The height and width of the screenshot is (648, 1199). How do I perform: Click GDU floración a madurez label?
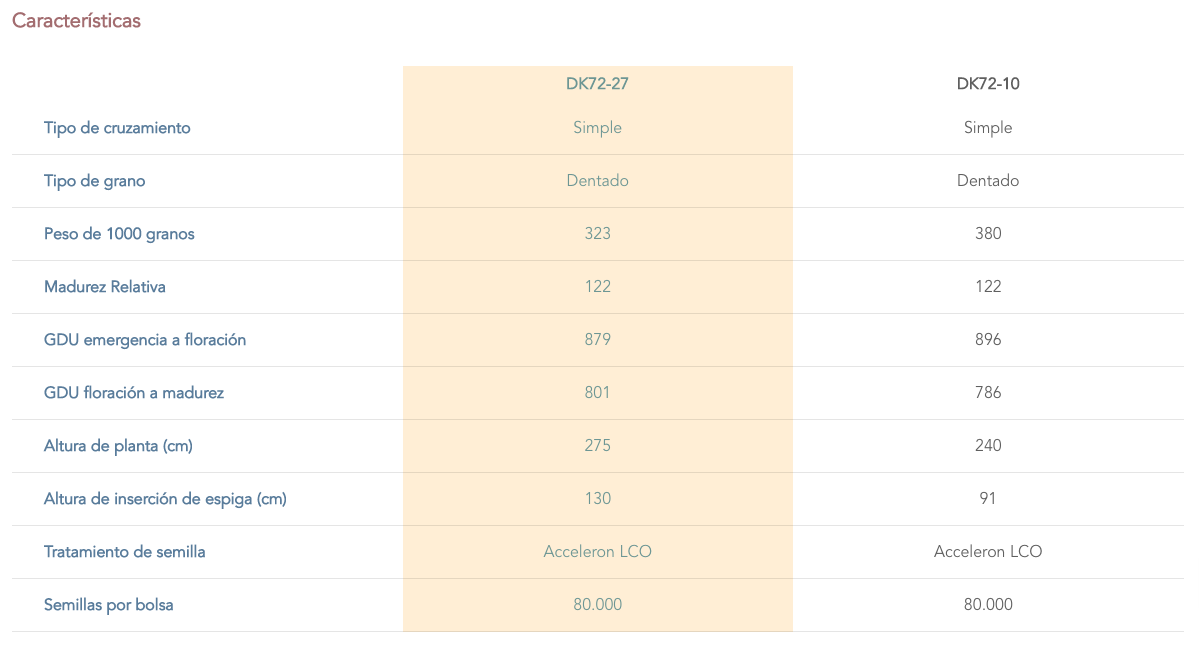click(134, 393)
